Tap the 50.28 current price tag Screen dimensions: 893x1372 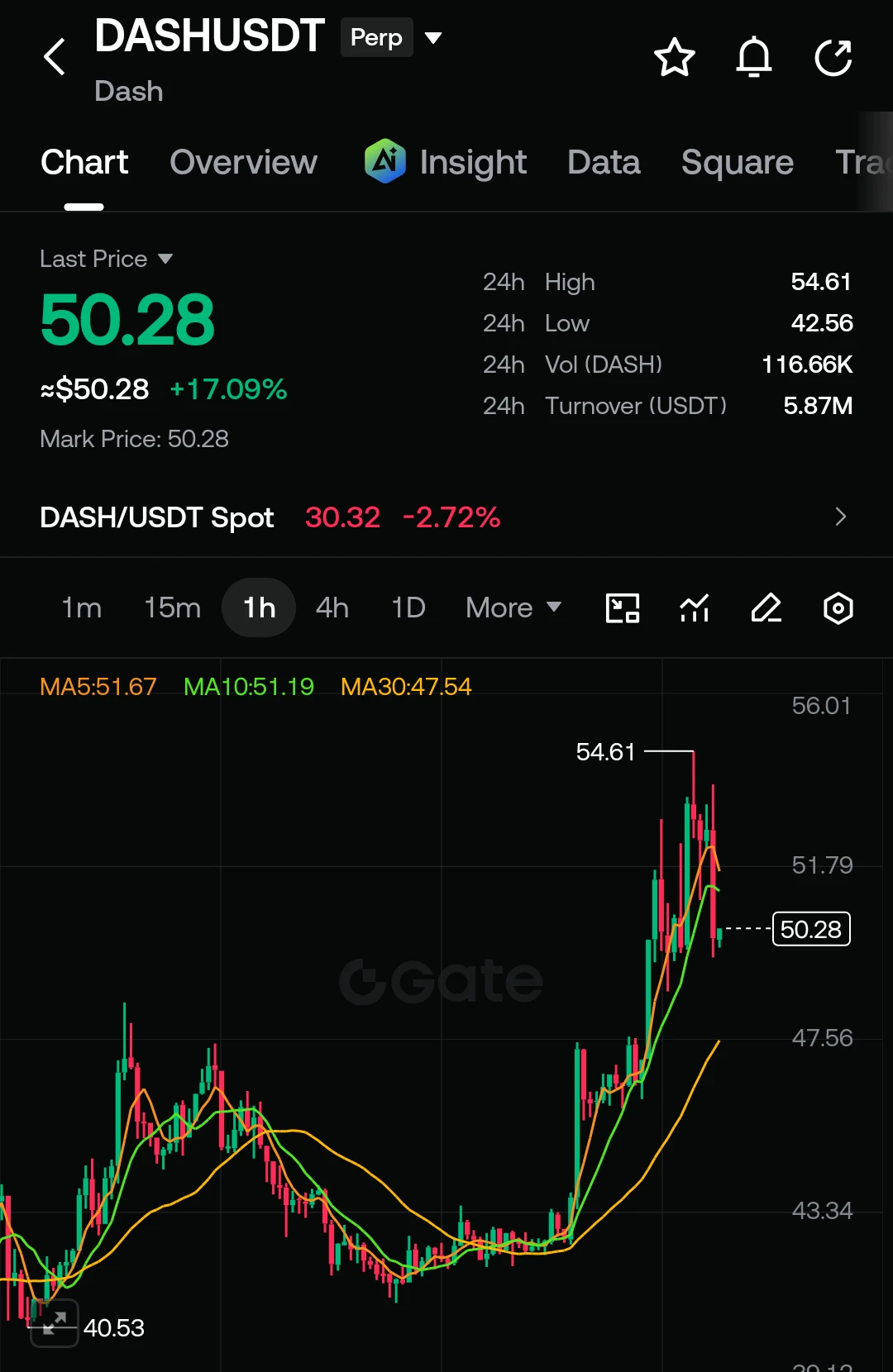[811, 929]
